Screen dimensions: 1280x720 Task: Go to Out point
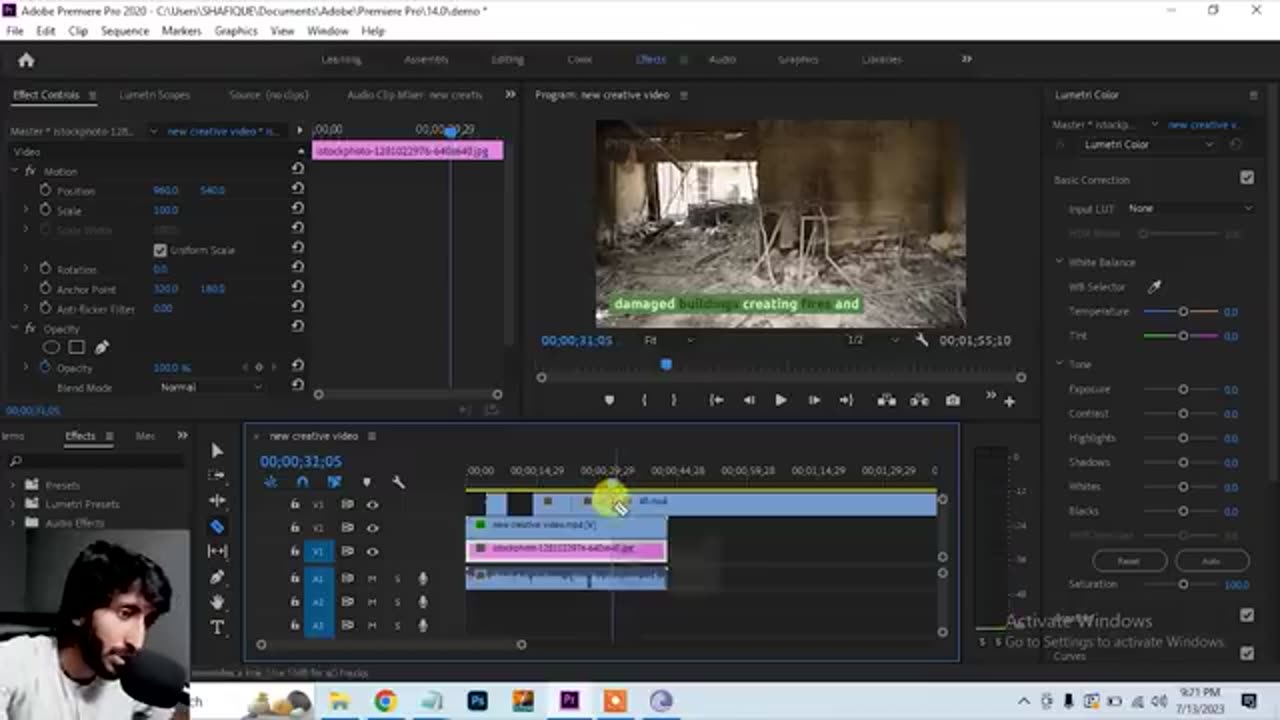846,400
